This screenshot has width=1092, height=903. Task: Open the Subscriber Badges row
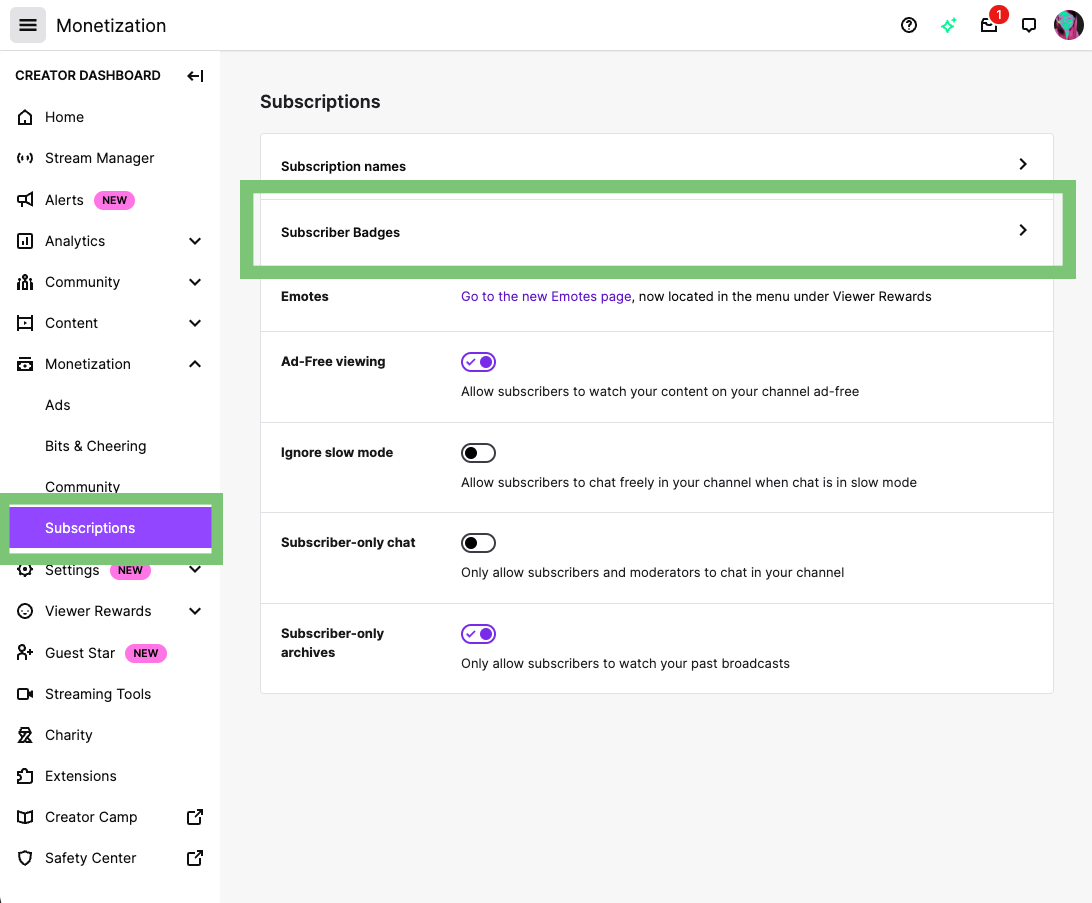click(x=657, y=232)
